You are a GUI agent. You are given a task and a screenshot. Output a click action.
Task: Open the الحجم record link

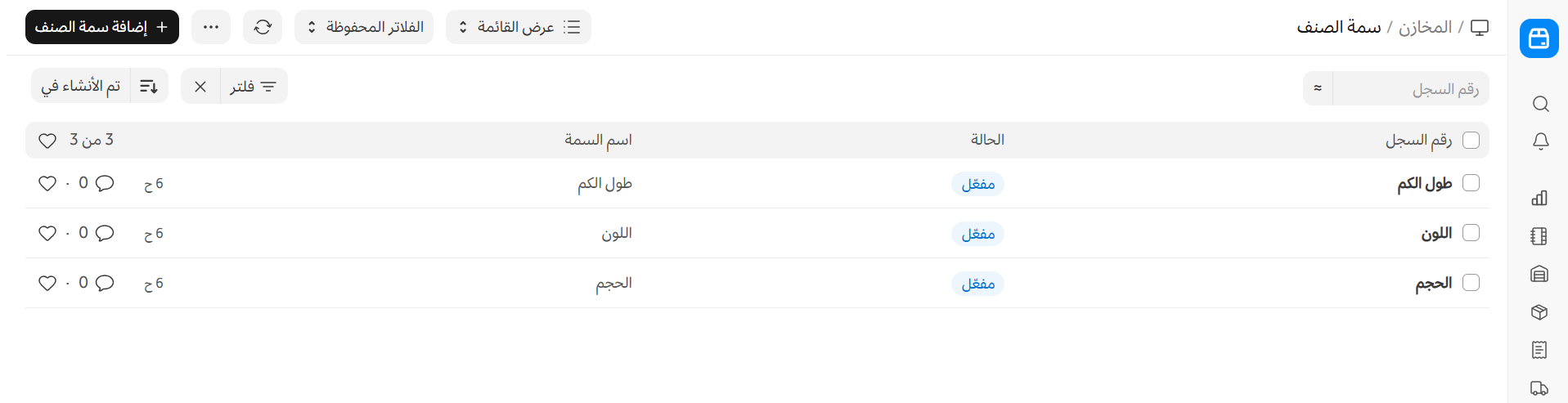1433,283
